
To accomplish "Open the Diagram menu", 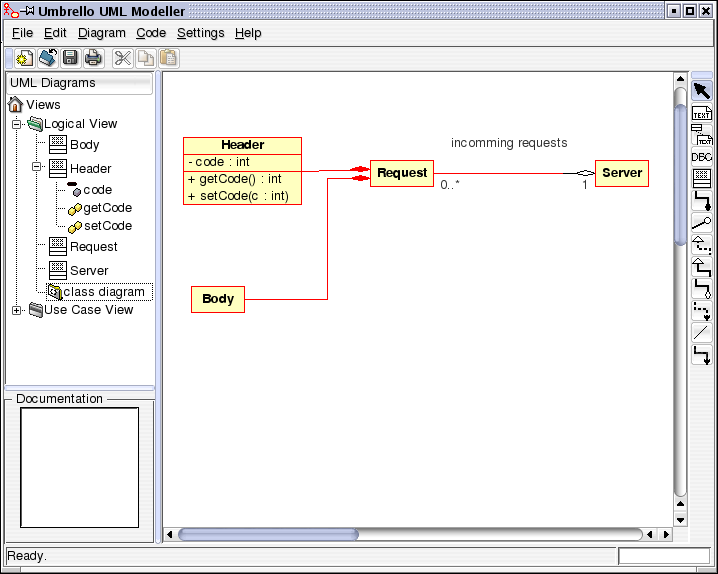I will coord(102,33).
